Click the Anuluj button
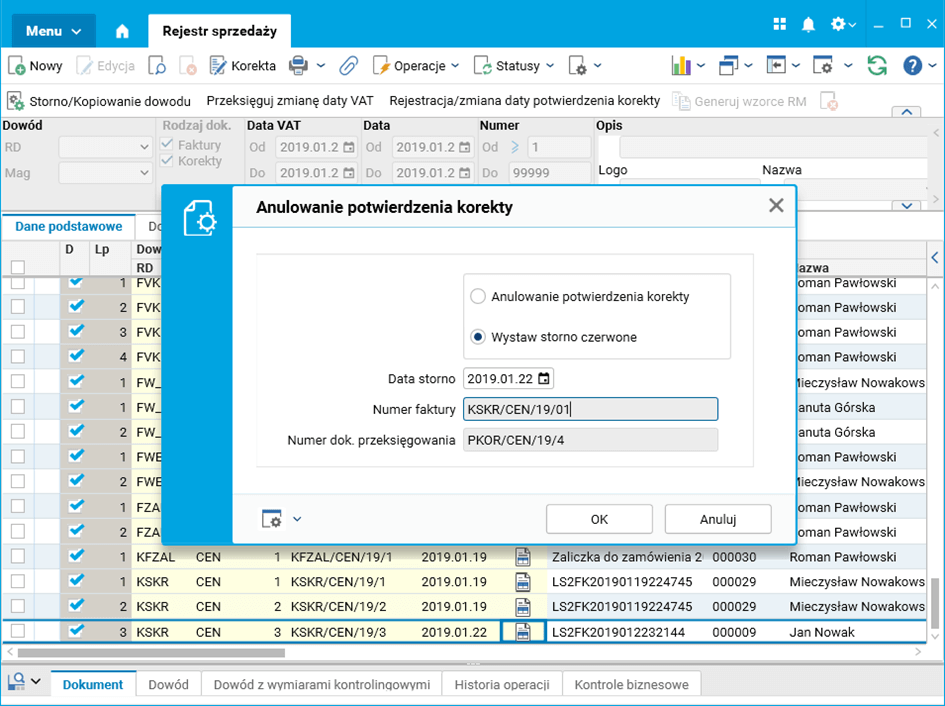Screen dimensions: 945x706 pos(718,519)
